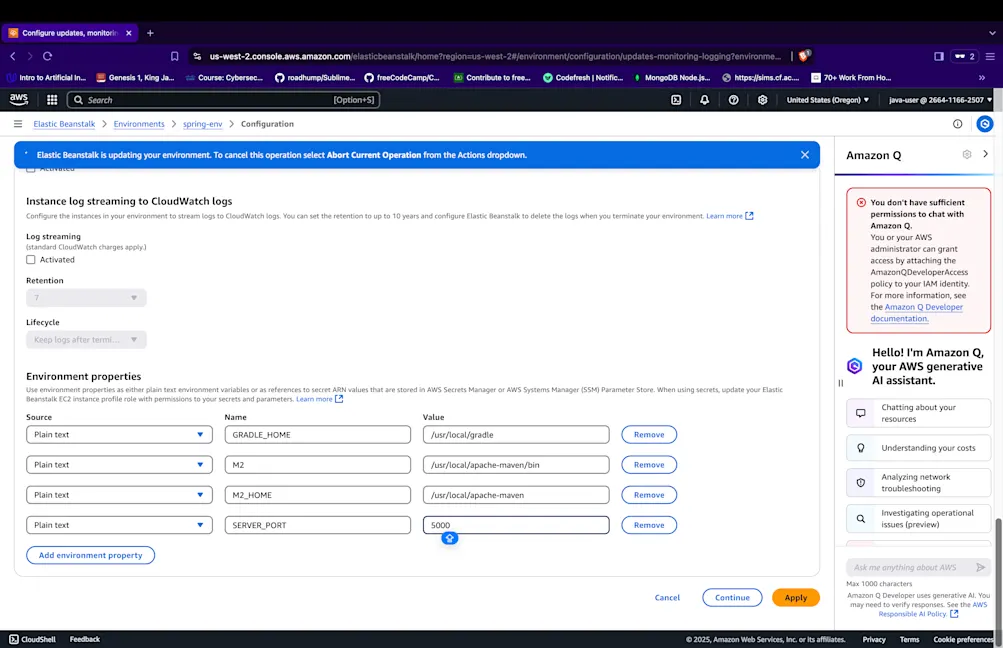Screen dimensions: 1003x648
Task: Click the floating blue badge below Value field
Action: coord(450,539)
